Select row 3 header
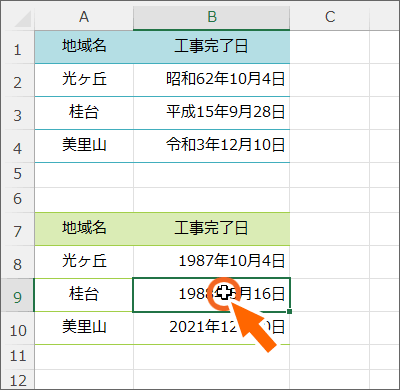Viewport: 400px width, 390px height. click(x=17, y=113)
